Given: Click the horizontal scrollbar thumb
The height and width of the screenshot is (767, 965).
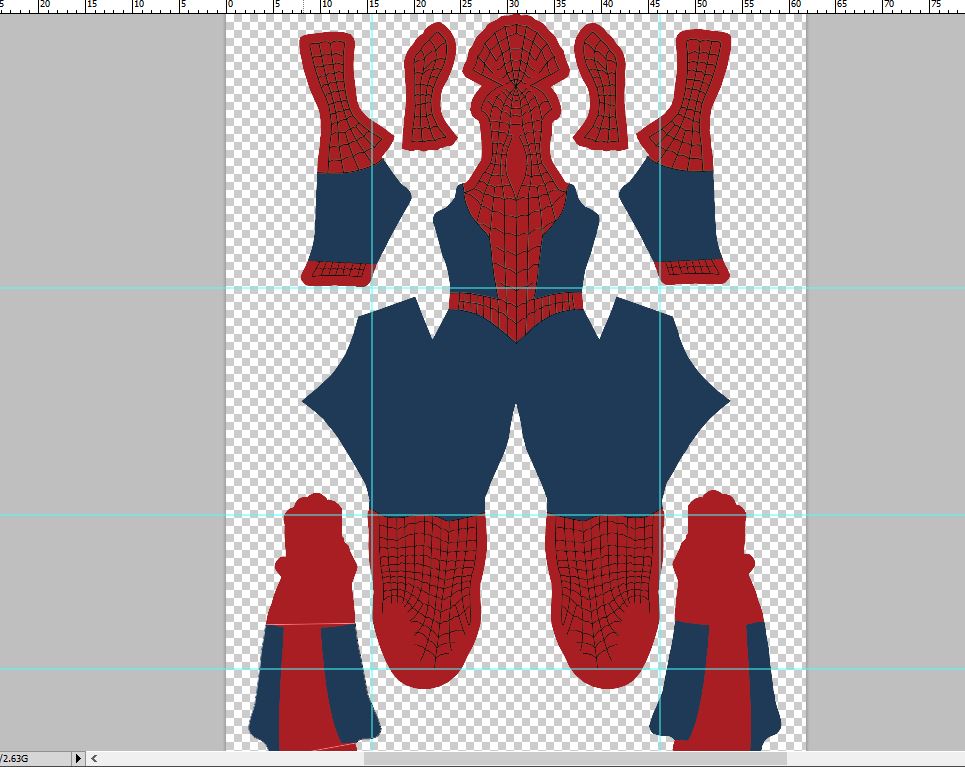Looking at the screenshot, I should [575, 758].
